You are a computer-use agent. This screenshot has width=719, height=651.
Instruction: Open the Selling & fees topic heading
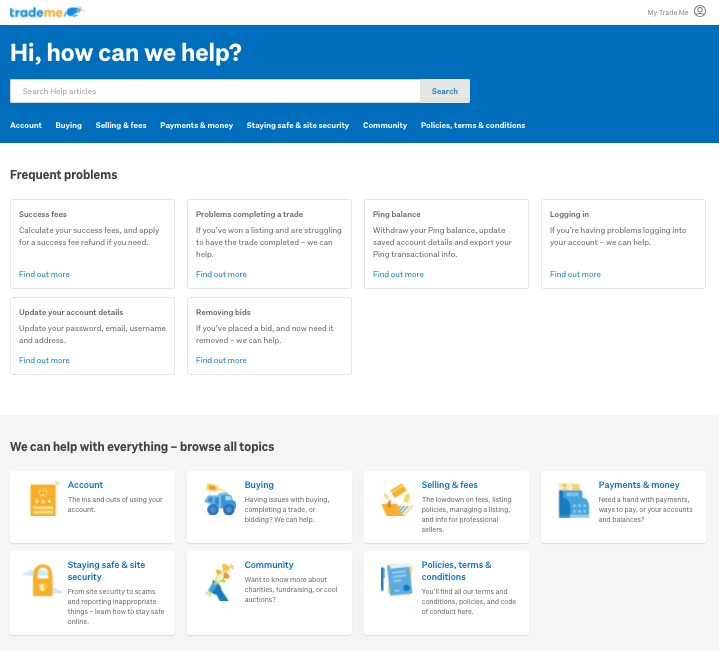[449, 485]
